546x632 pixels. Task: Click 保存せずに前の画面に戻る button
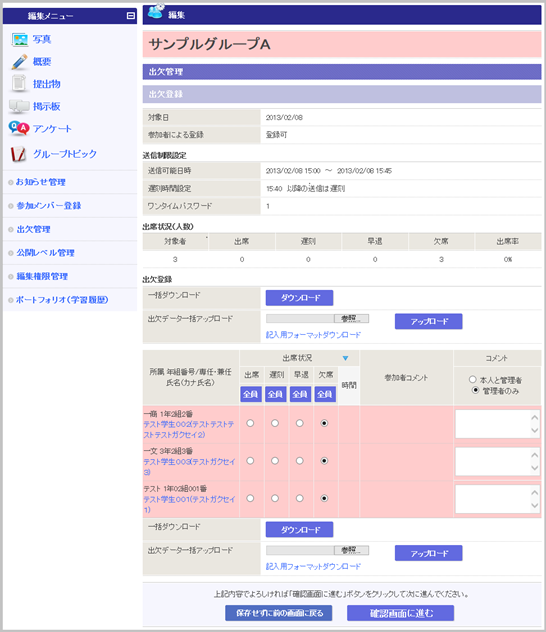[x=278, y=613]
